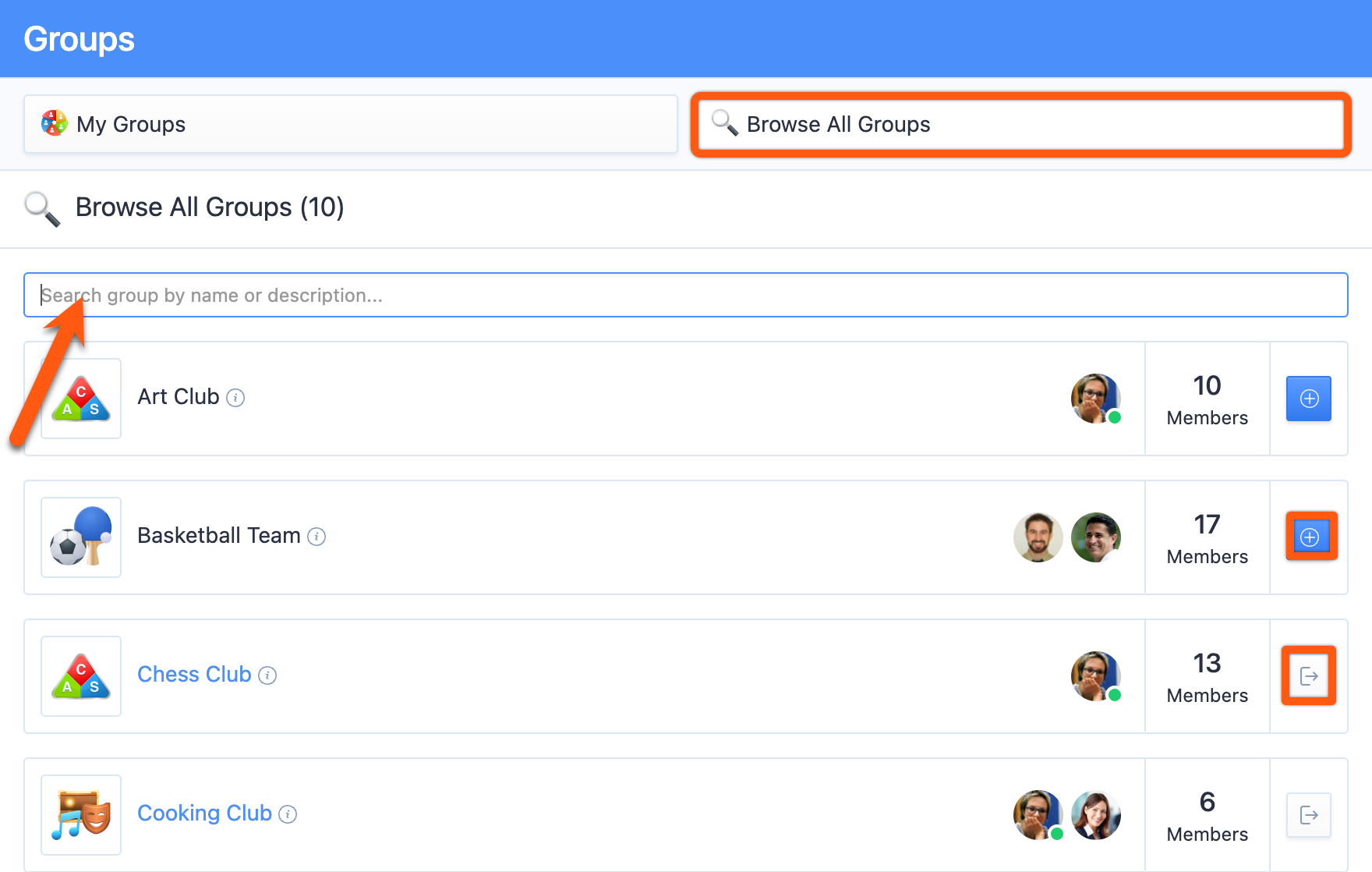Join the Basketball Team with plus button
This screenshot has width=1372, height=872.
(1310, 537)
